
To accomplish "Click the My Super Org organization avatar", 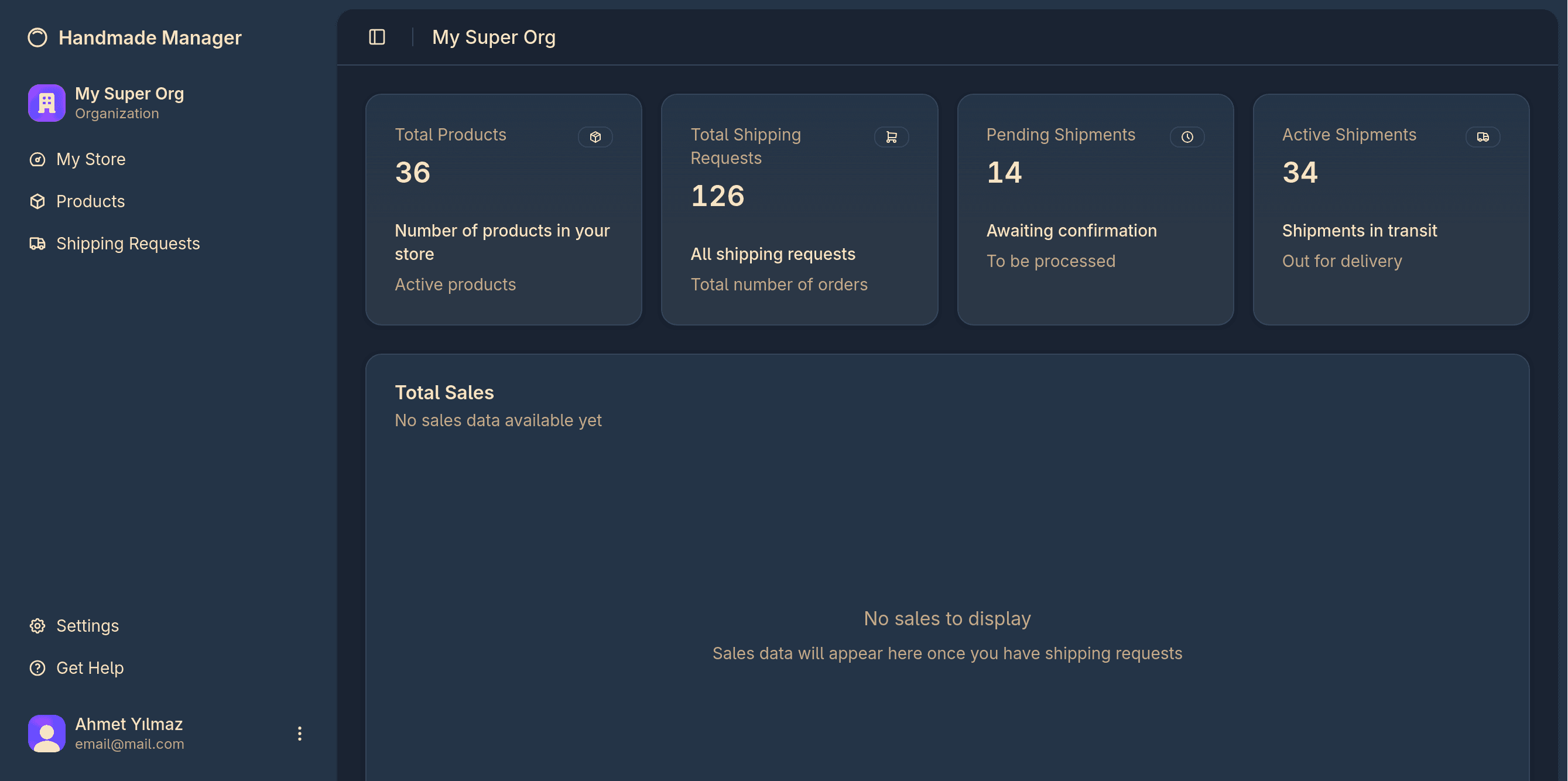I will (x=46, y=102).
